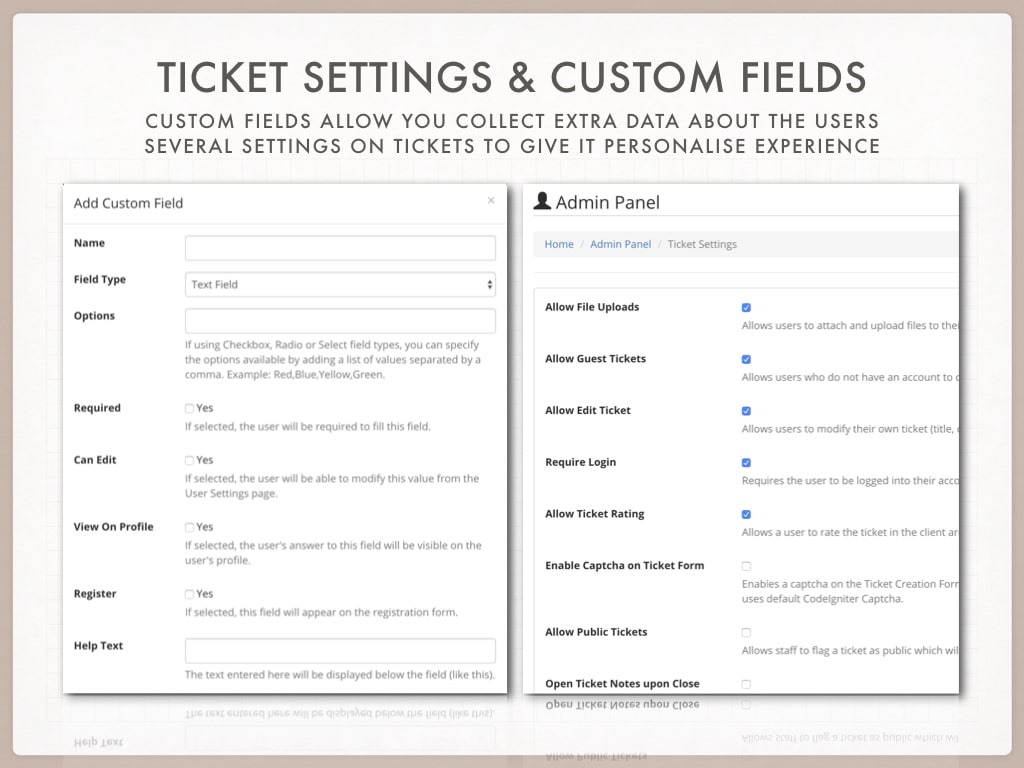Screen dimensions: 1024x768
Task: Click the Help Text input field
Action: tap(340, 651)
